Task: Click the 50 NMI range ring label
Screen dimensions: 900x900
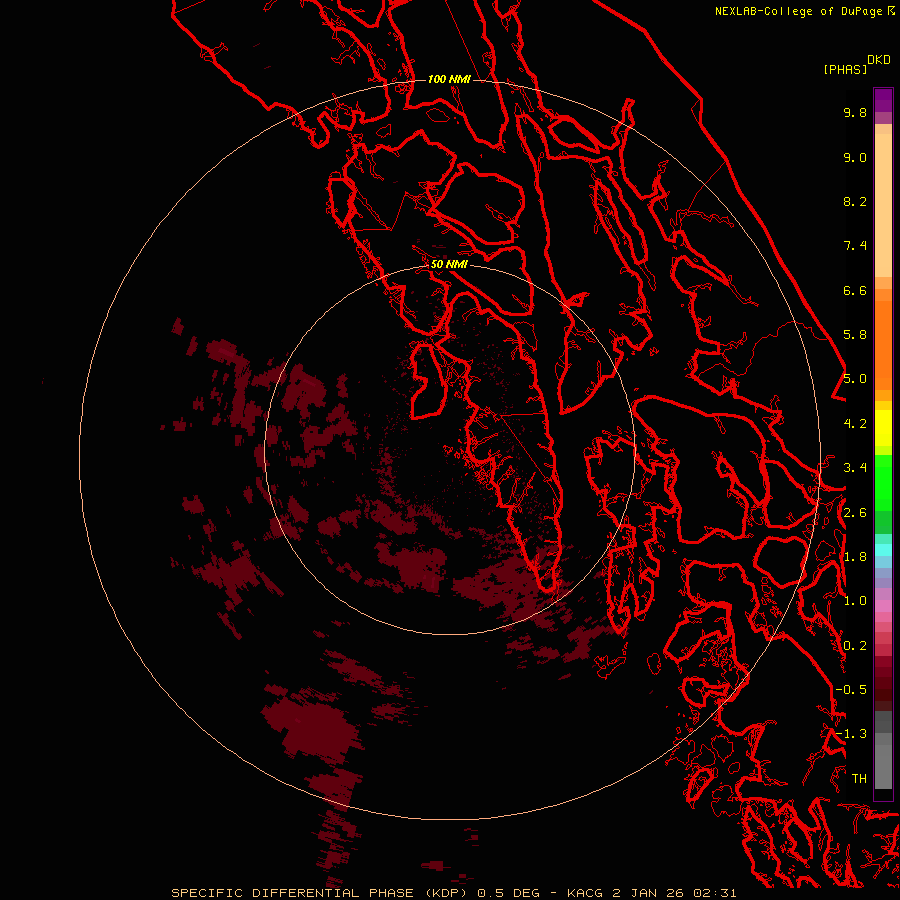Action: click(449, 264)
